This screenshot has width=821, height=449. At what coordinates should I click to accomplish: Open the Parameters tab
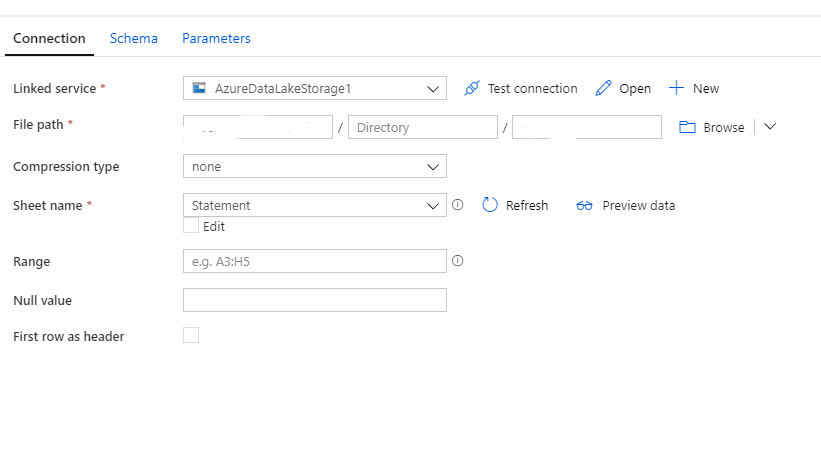[x=216, y=38]
